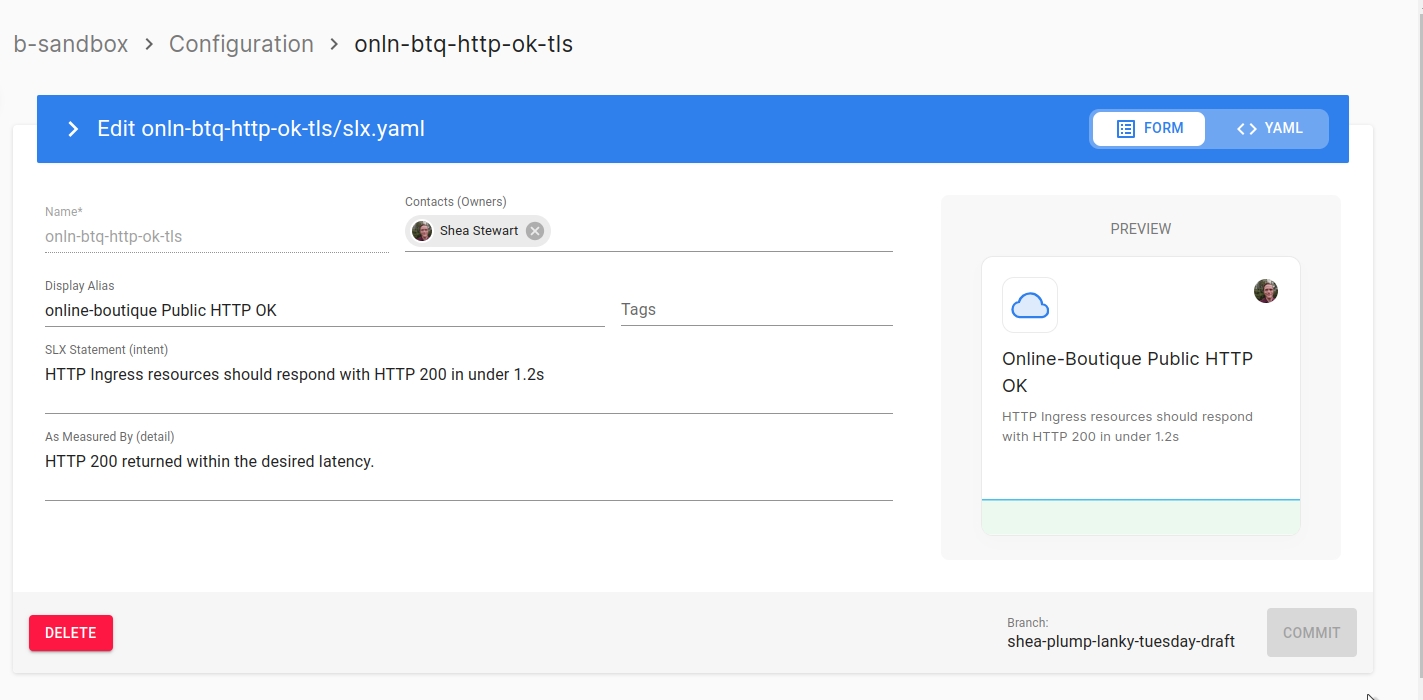Focus the Display Alias field

tap(324, 311)
